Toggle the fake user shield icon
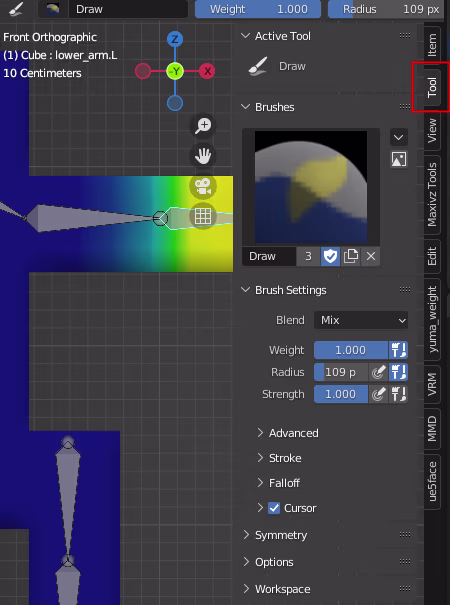The height and width of the screenshot is (605, 450). pos(330,256)
